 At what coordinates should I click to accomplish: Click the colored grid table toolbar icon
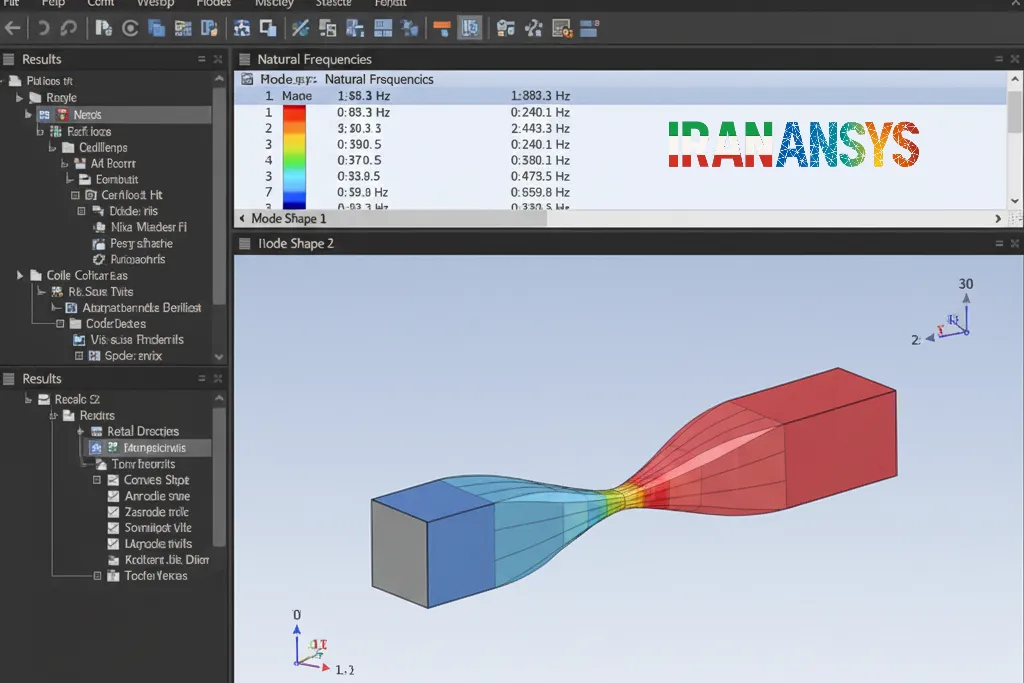(183, 28)
